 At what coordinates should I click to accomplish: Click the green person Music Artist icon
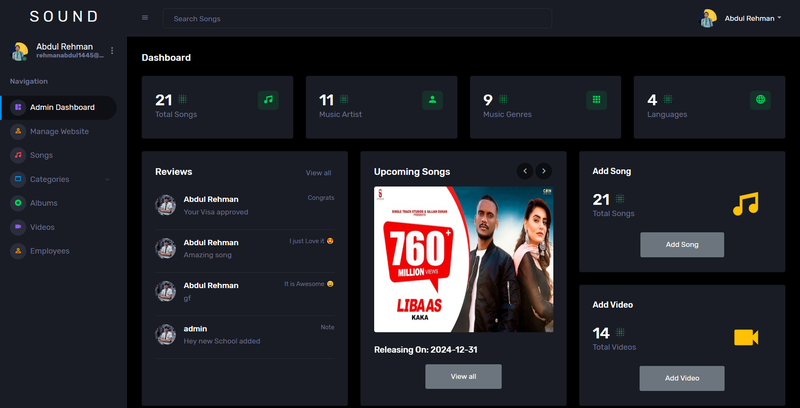click(x=432, y=100)
